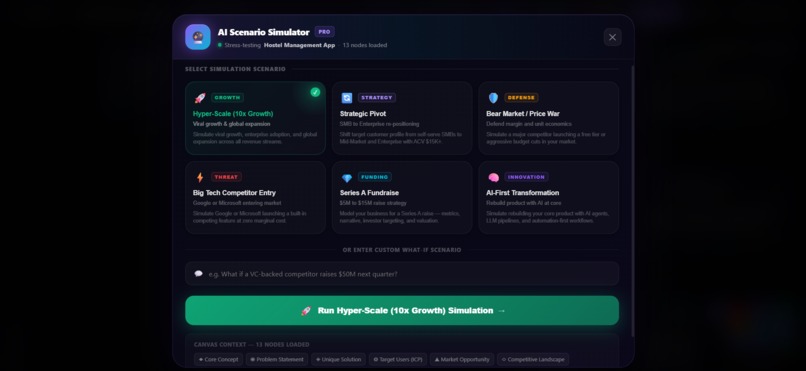This screenshot has height=371, width=806.
Task: Select the Bear Market / Price War scenario
Action: (548, 118)
